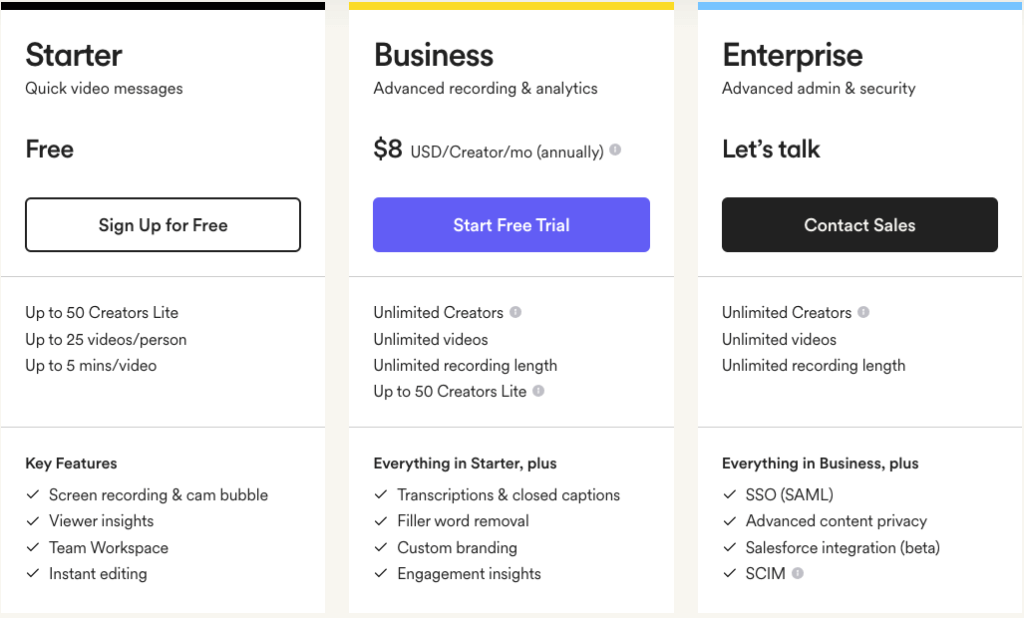The image size is (1024, 618).
Task: Click checkmark beside Screen recording & cam bubble
Action: [33, 495]
